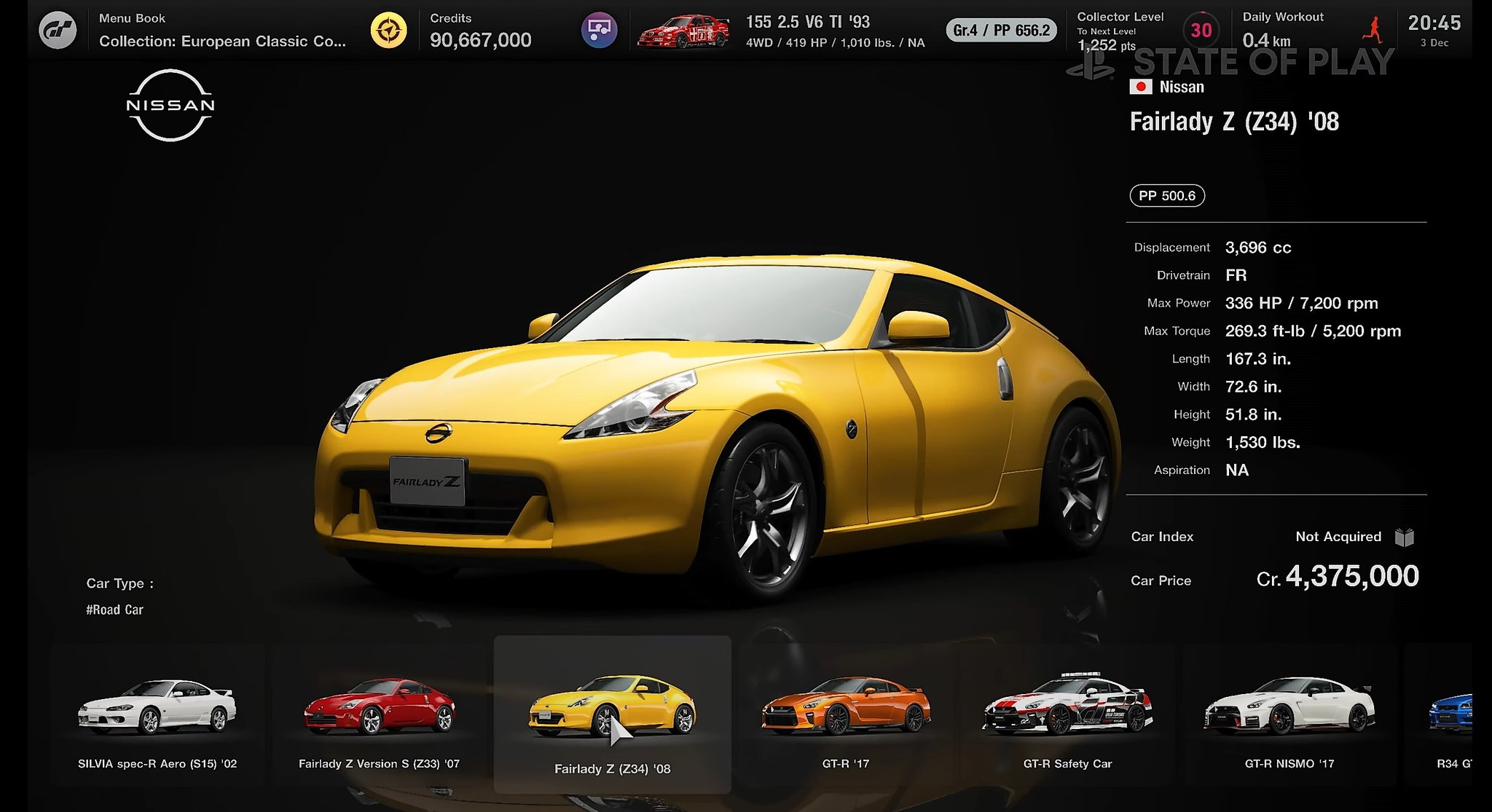Viewport: 1492px width, 812px height.
Task: Click the 4WD / 419 HP car specs line
Action: [835, 43]
